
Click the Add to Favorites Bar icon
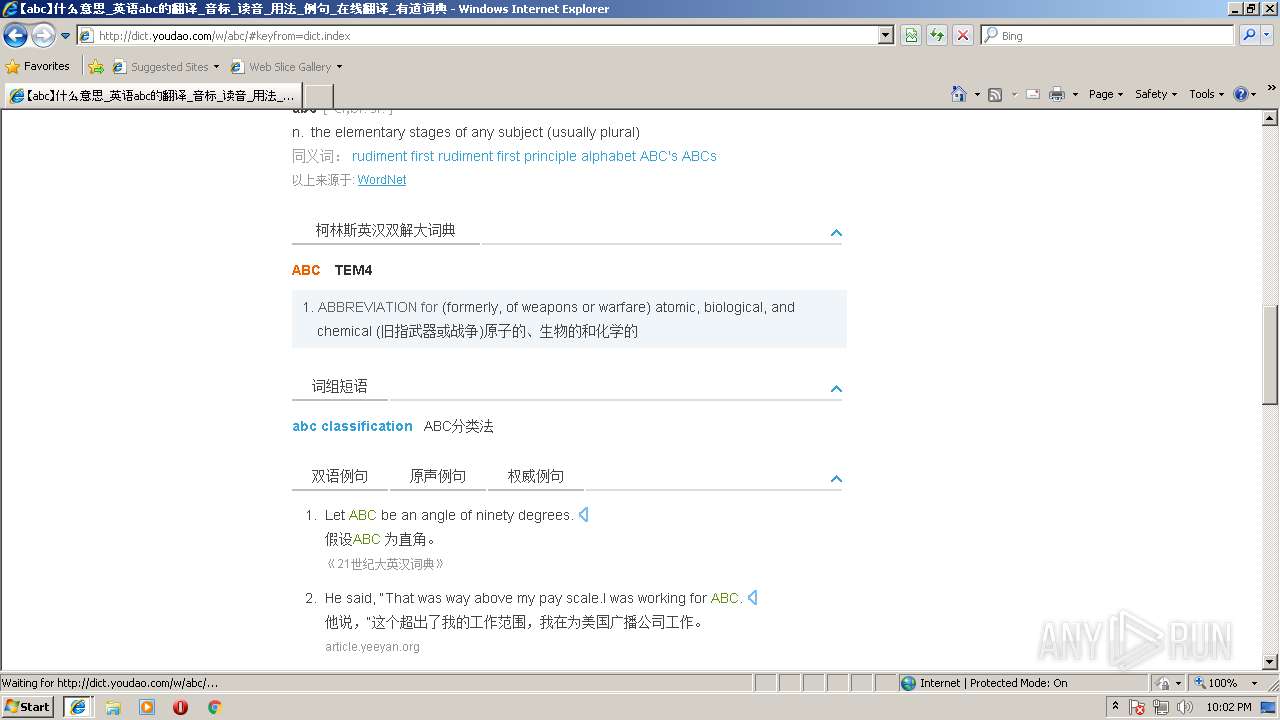coord(96,67)
